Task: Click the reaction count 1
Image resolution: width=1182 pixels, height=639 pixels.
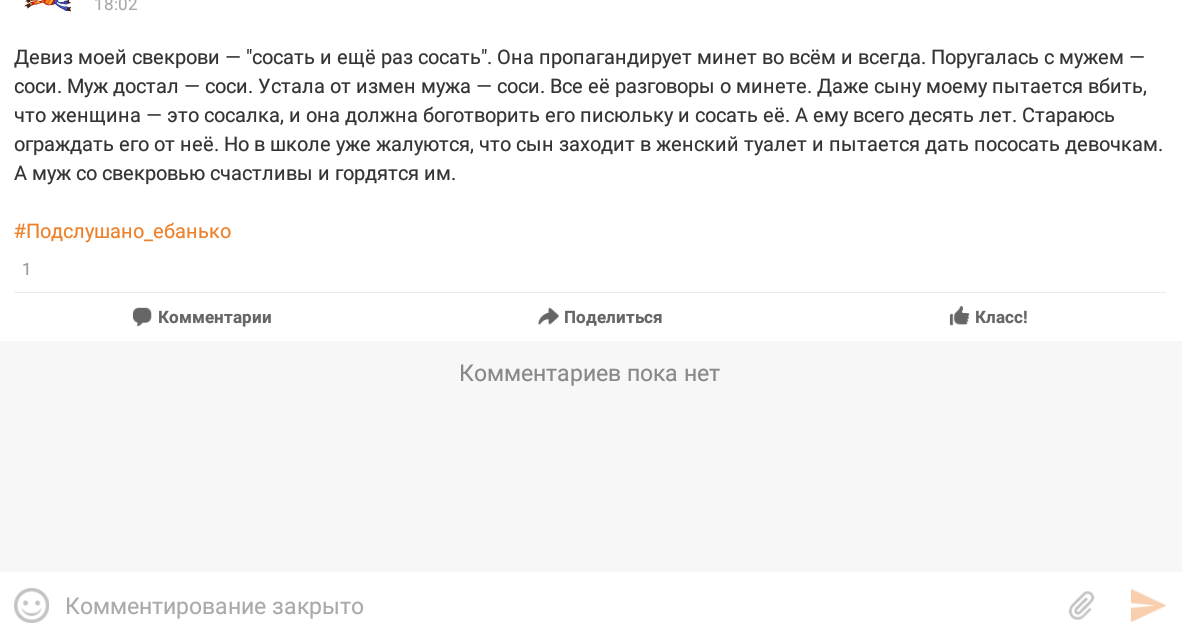Action: [26, 269]
